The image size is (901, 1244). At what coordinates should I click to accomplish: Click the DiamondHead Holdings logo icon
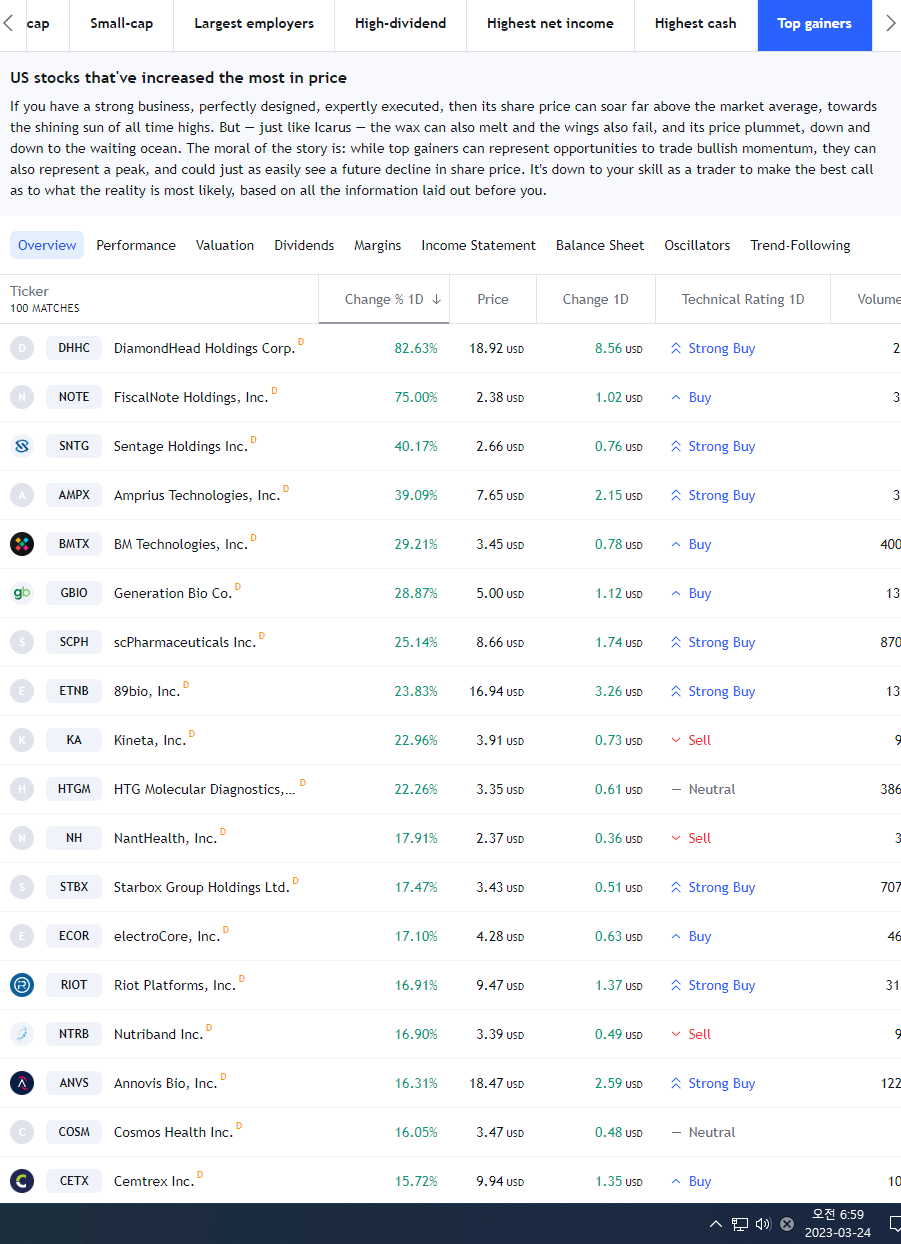coord(22,348)
